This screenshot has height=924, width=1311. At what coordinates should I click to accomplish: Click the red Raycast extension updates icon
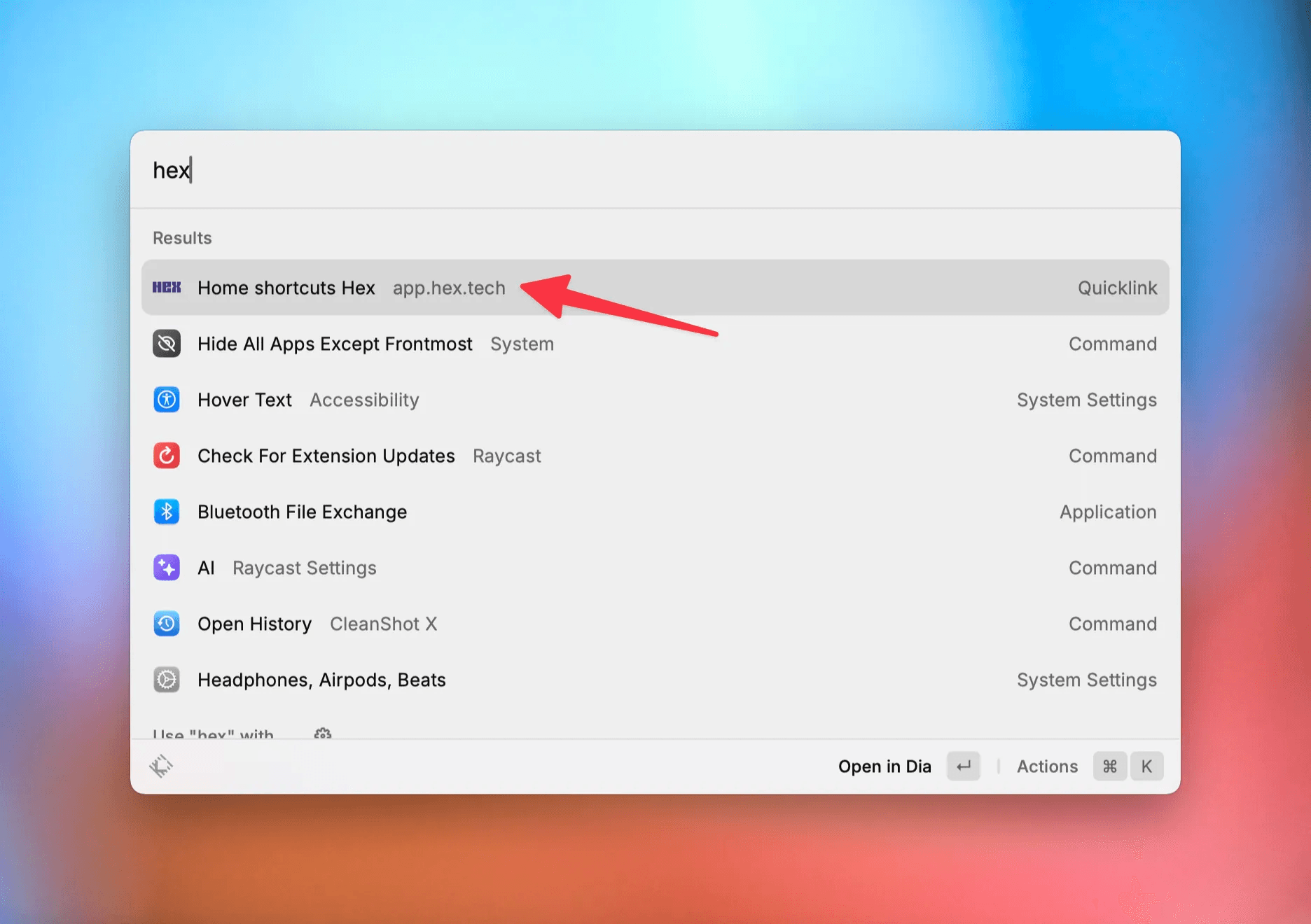tap(167, 456)
